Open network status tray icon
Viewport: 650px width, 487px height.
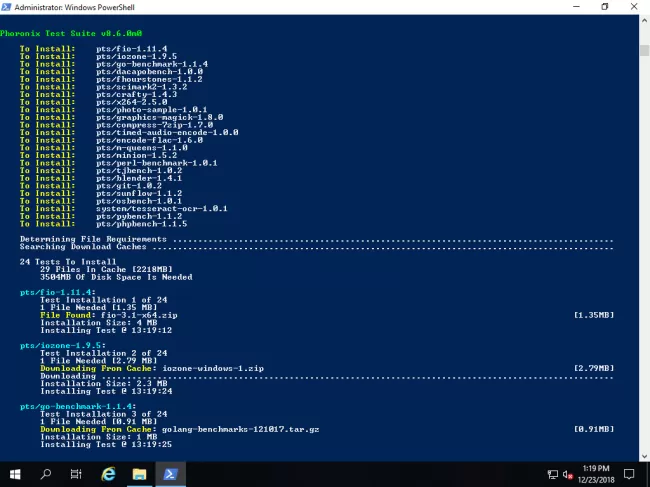click(x=553, y=474)
